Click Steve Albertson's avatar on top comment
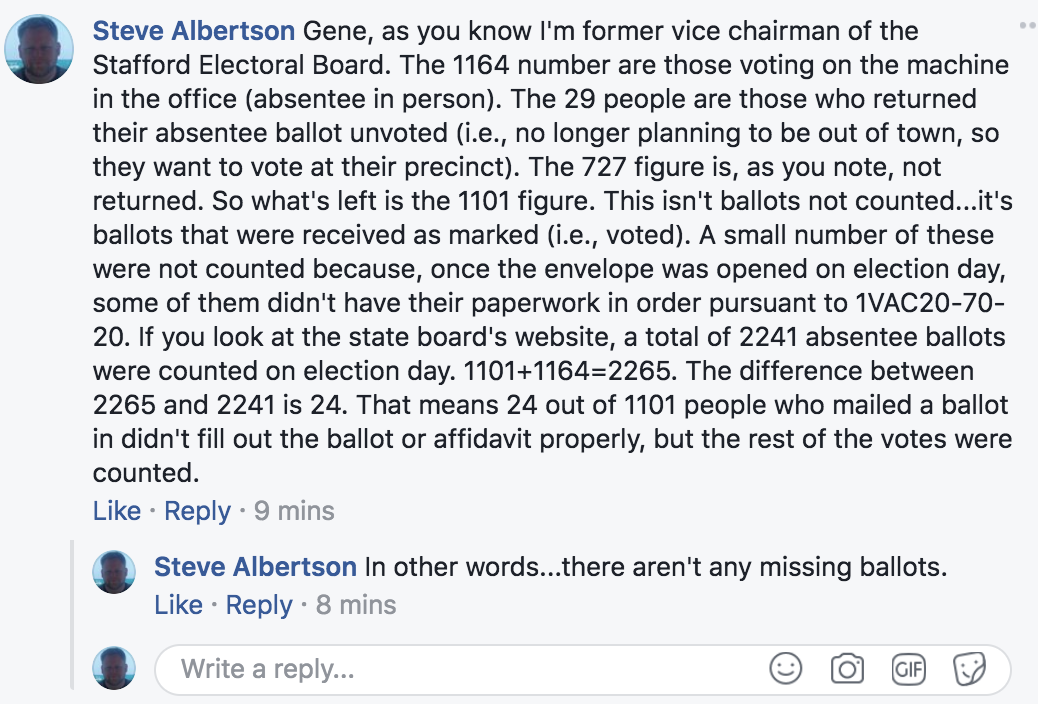This screenshot has width=1038, height=704. (x=39, y=49)
